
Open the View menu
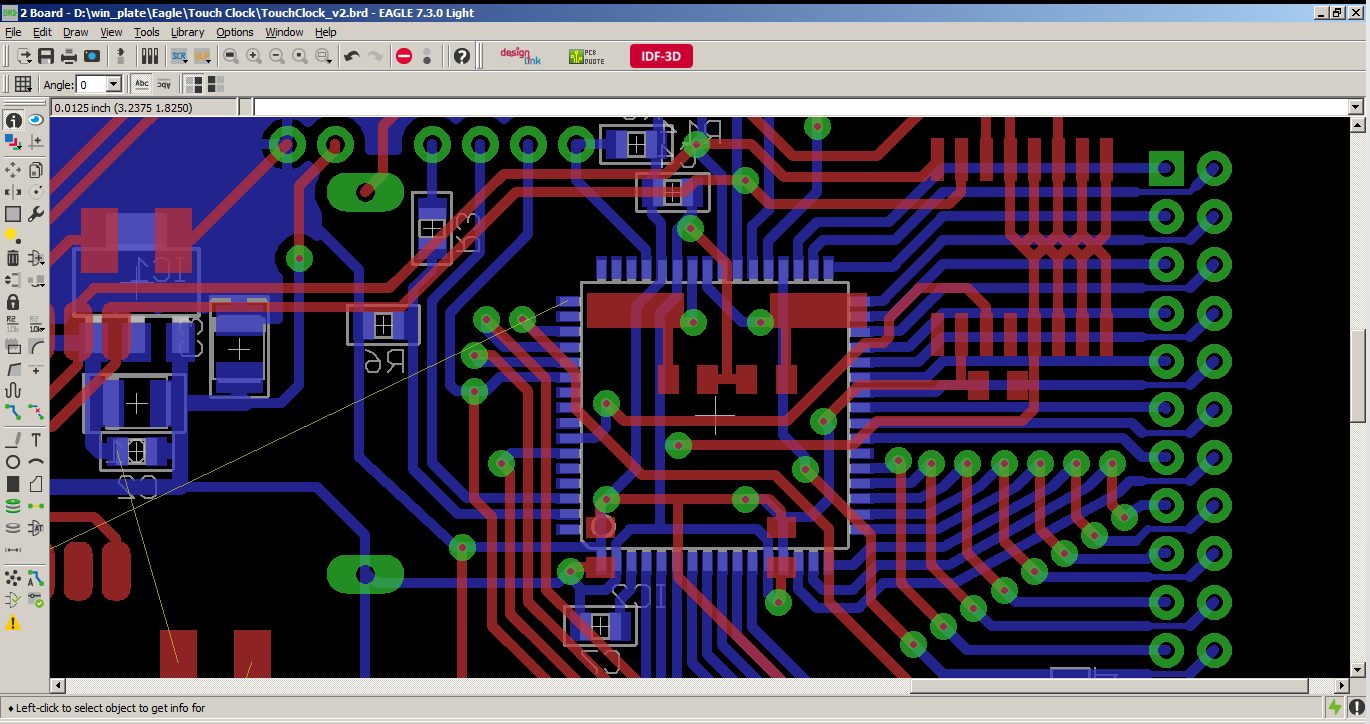click(x=111, y=32)
